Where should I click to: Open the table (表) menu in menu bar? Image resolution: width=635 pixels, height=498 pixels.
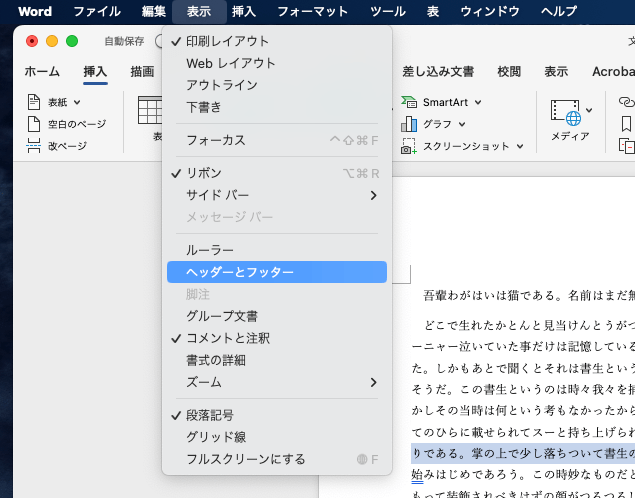coord(433,11)
